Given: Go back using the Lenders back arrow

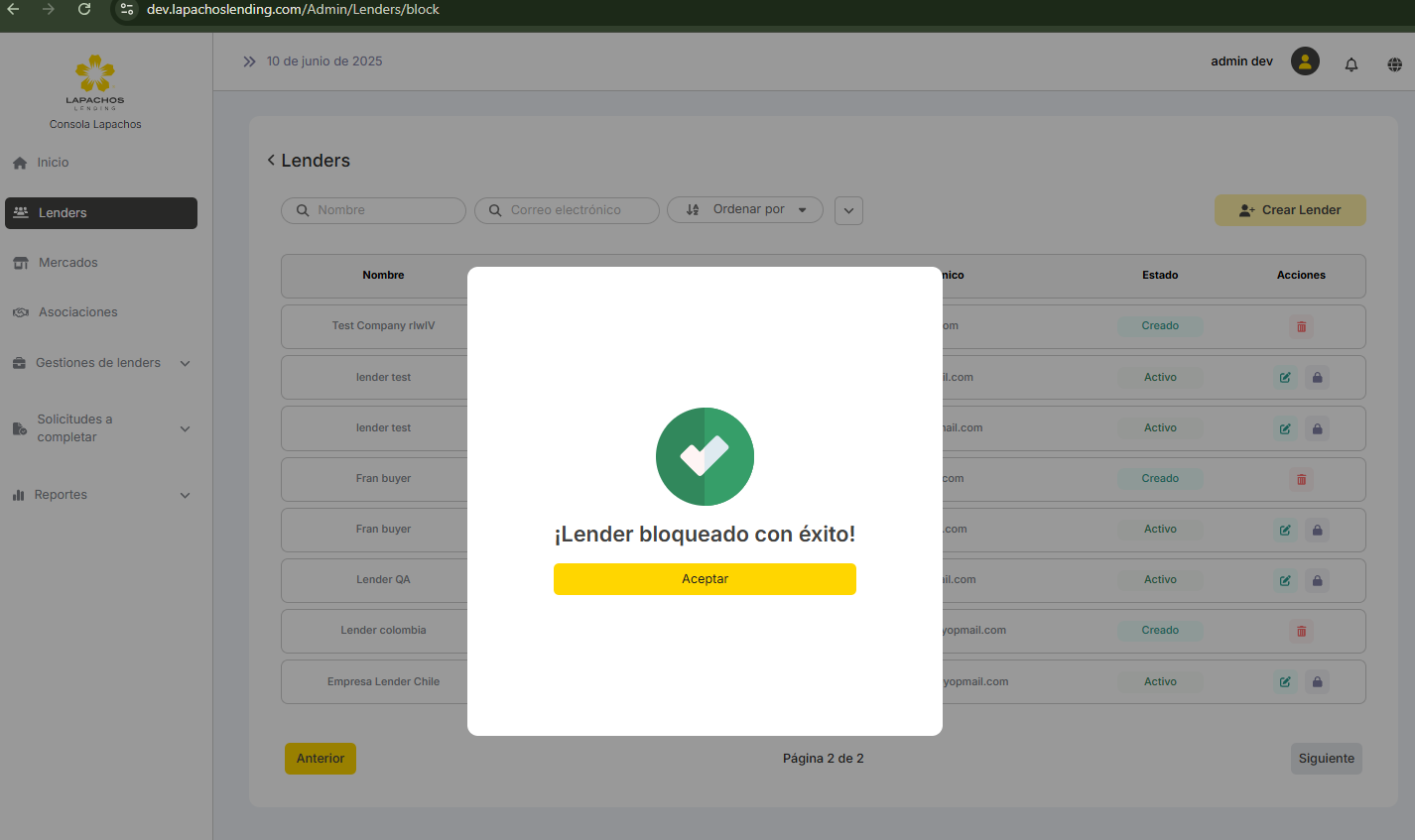Looking at the screenshot, I should pos(271,161).
